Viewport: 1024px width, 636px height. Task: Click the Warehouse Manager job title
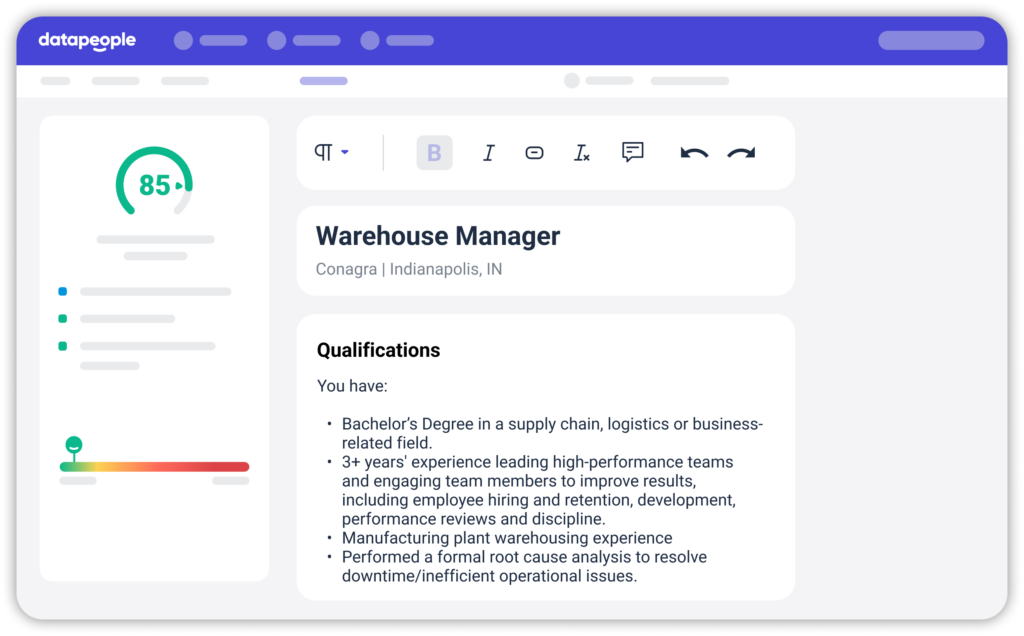(x=438, y=236)
